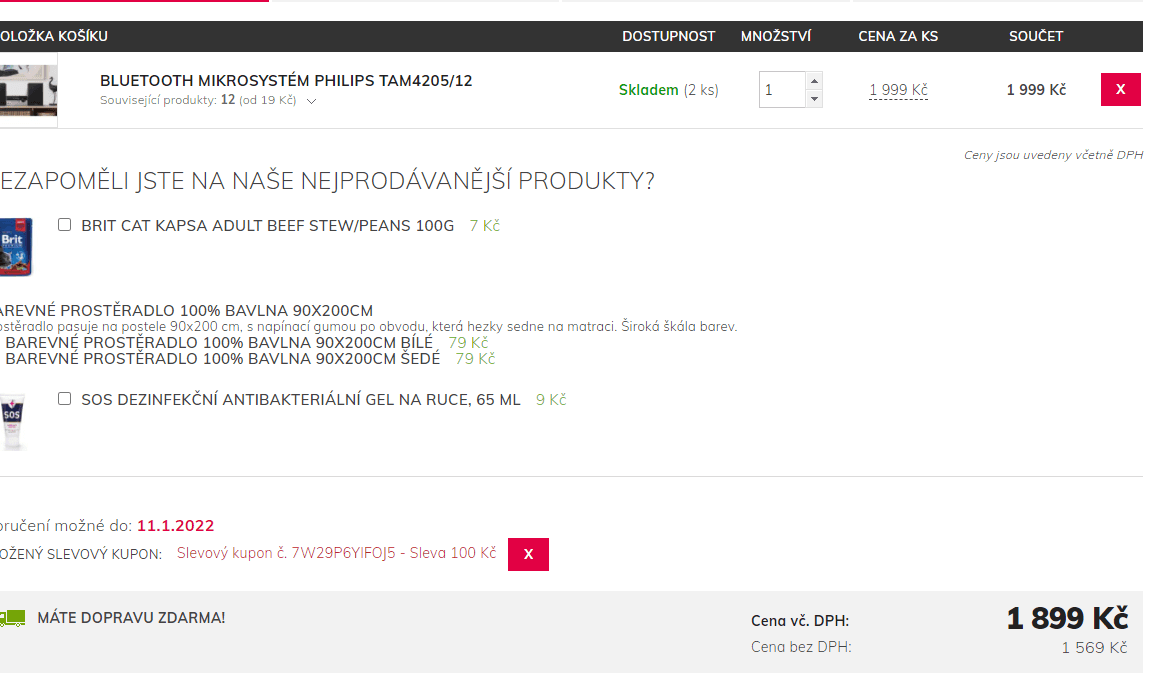Image resolution: width=1153 pixels, height=673 pixels.
Task: Click the total price 1 899 Kč
Action: coord(1067,619)
